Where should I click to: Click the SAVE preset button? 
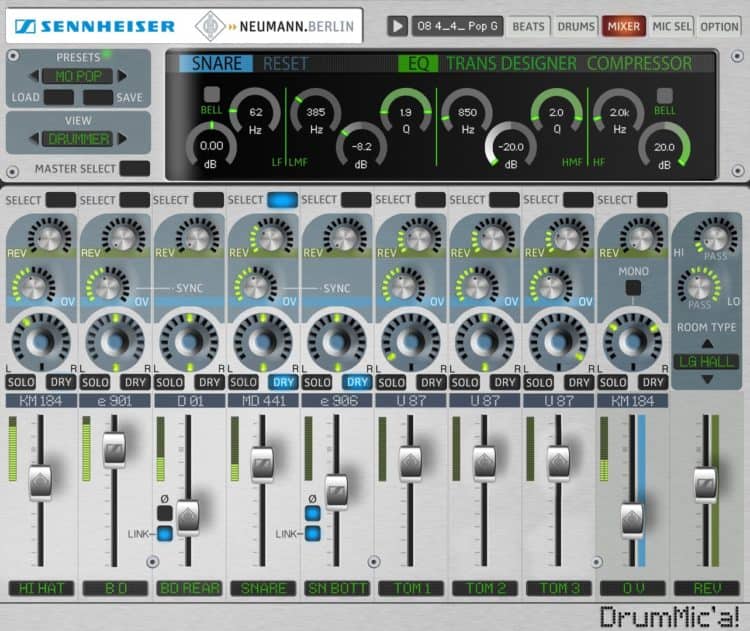click(98, 98)
